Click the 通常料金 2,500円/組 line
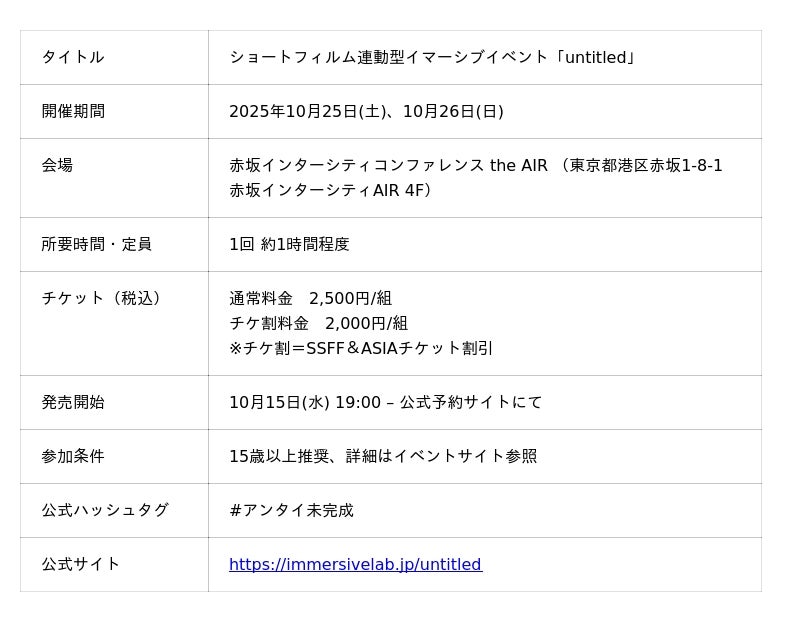 click(x=310, y=298)
